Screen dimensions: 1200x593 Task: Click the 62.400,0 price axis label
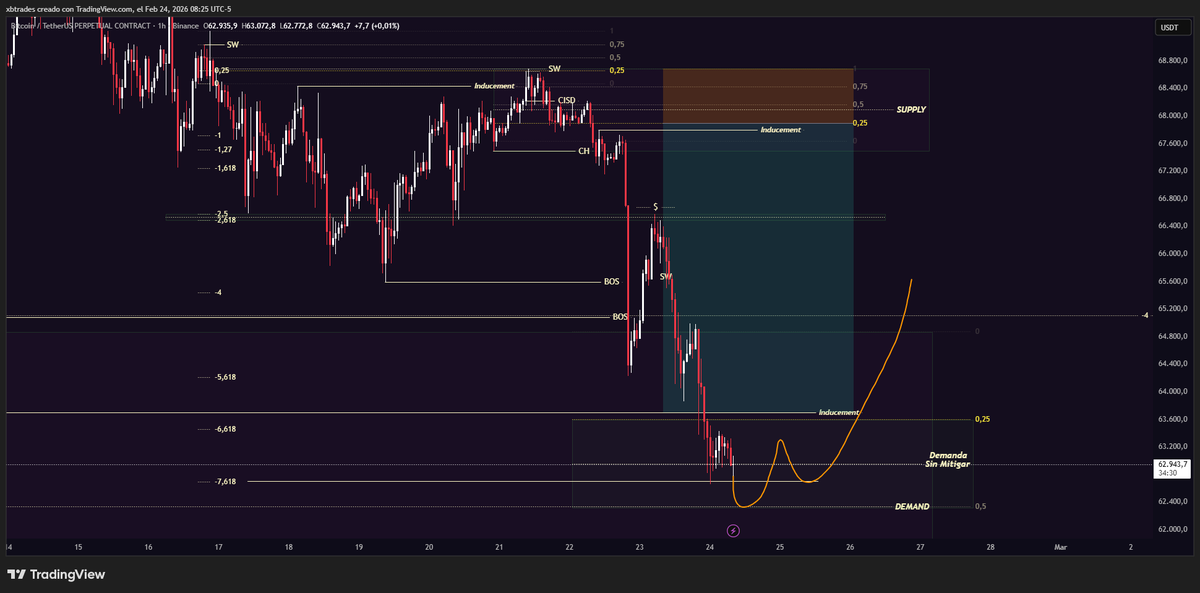(x=1172, y=501)
